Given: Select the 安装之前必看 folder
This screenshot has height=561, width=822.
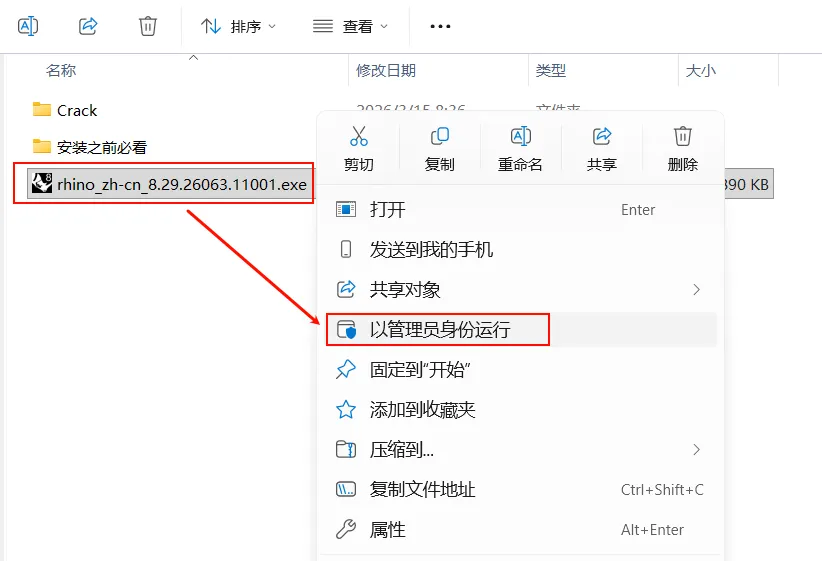Looking at the screenshot, I should point(102,147).
